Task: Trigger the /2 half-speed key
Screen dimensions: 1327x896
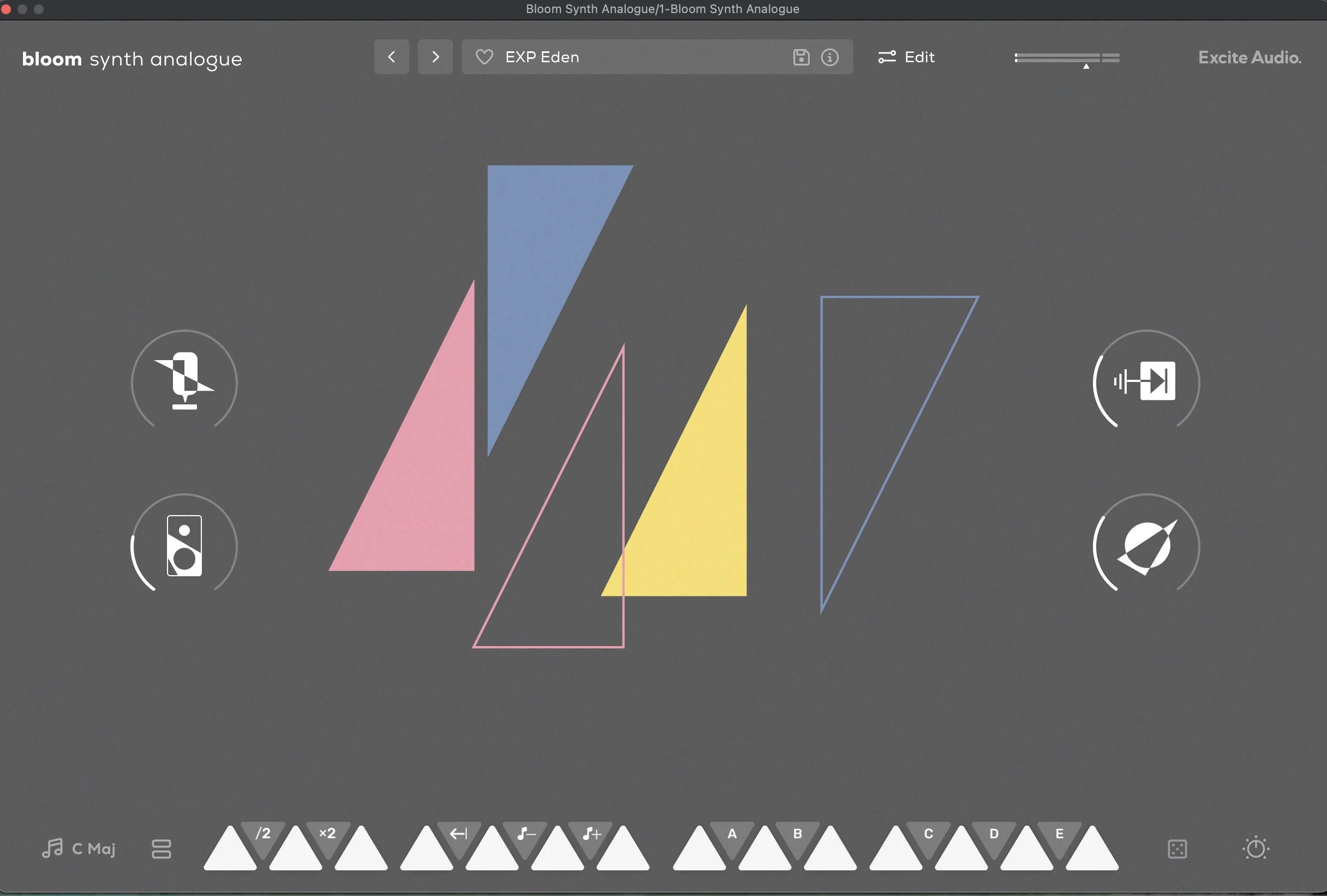Action: pos(262,836)
